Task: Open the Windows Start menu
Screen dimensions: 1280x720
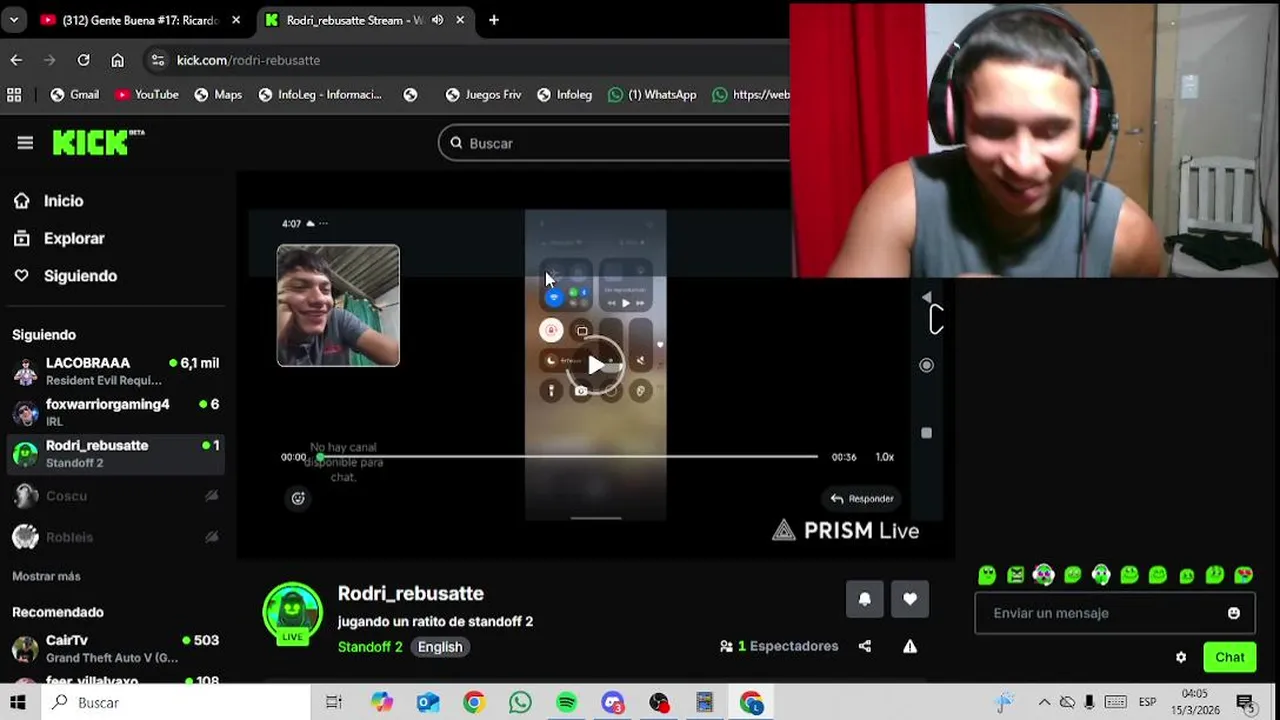Action: tap(17, 703)
